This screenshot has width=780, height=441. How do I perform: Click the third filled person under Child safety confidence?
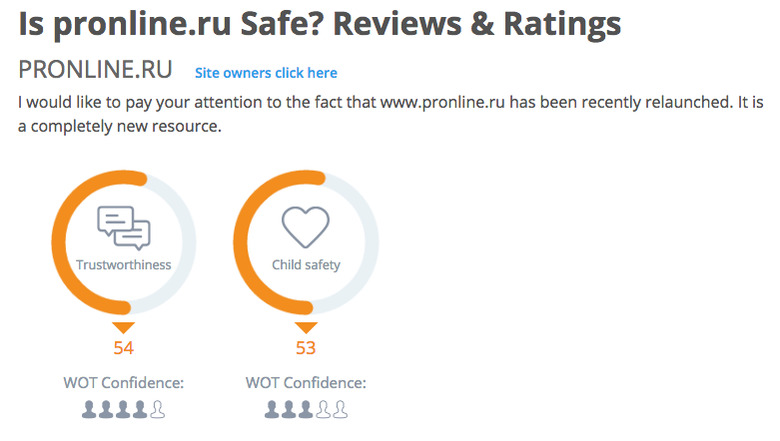tap(306, 410)
